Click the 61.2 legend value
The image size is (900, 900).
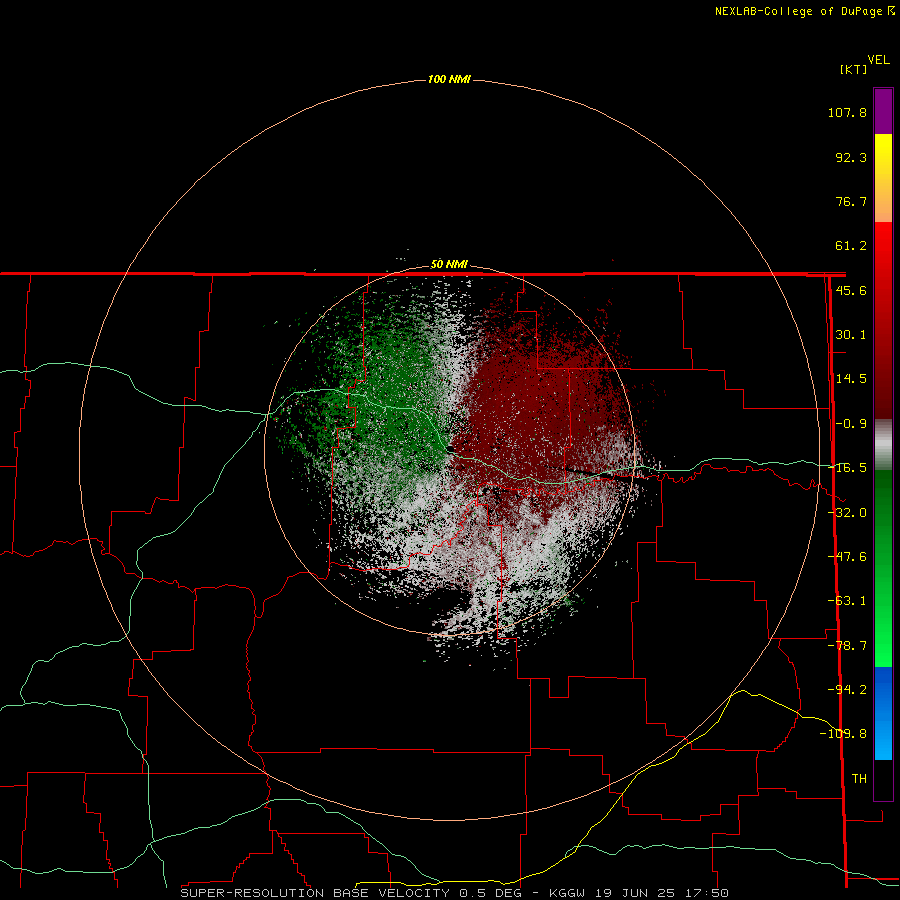click(x=851, y=246)
